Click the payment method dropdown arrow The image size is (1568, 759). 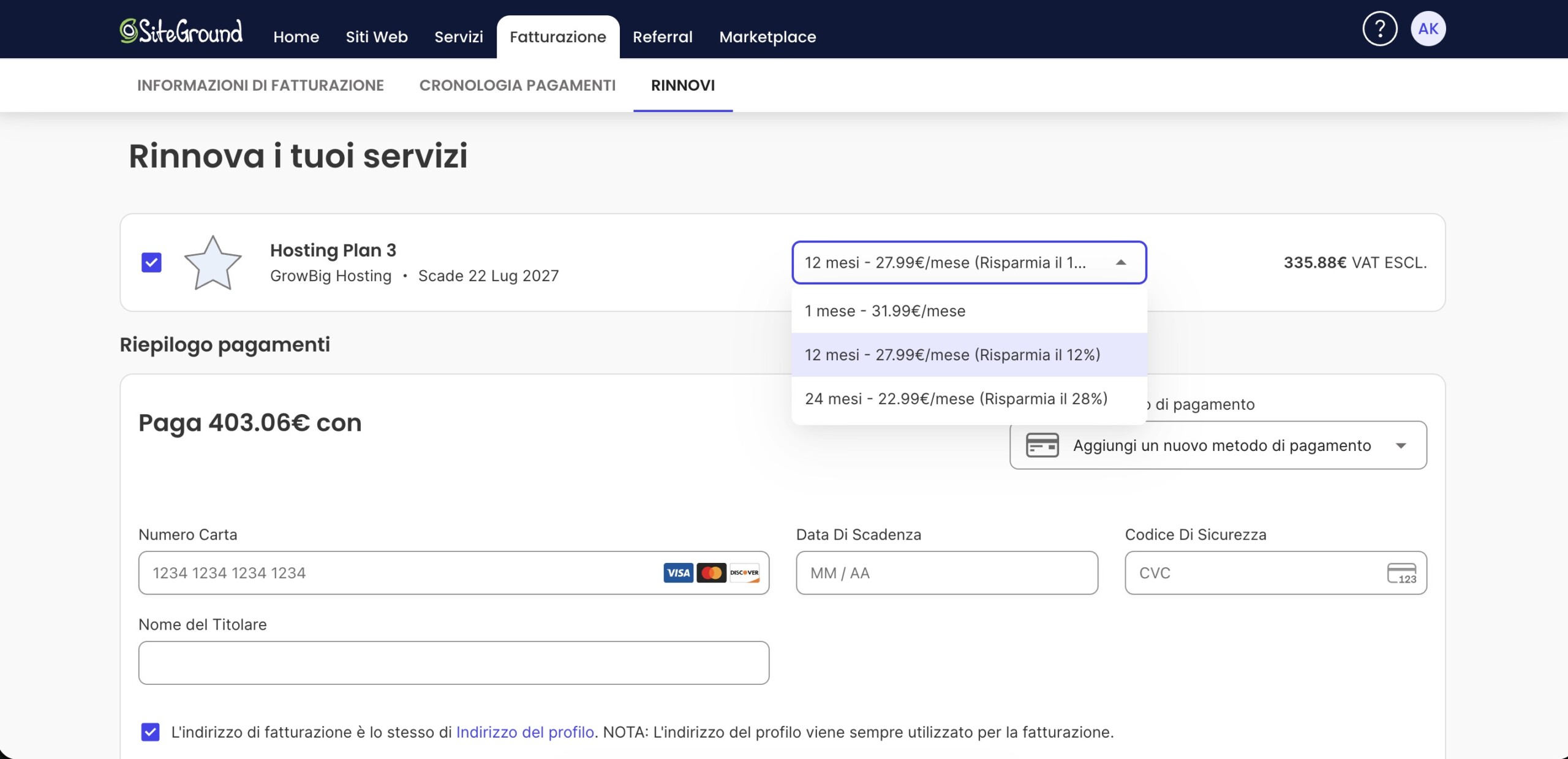1401,445
